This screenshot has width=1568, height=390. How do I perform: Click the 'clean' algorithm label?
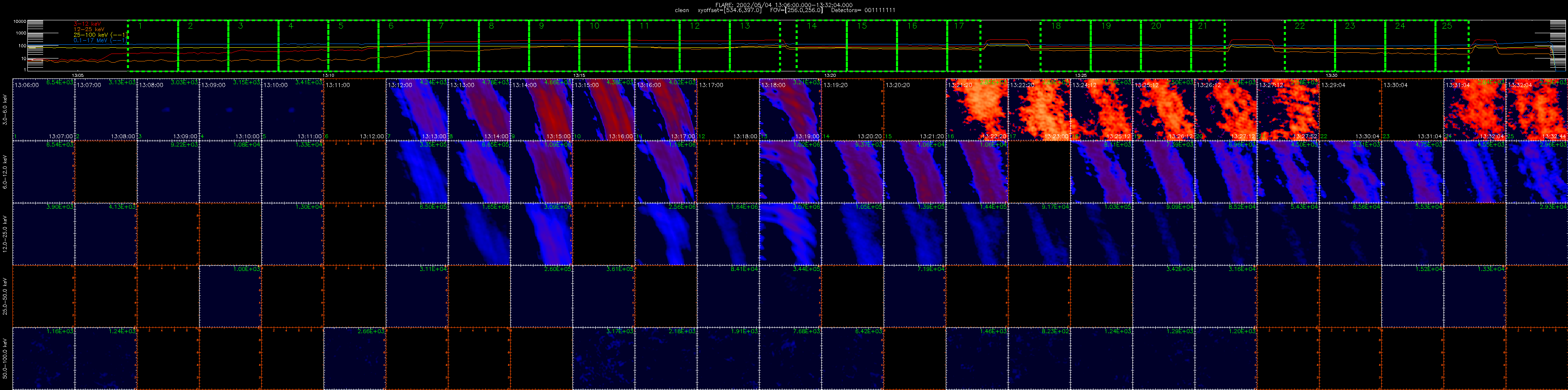coord(682,10)
